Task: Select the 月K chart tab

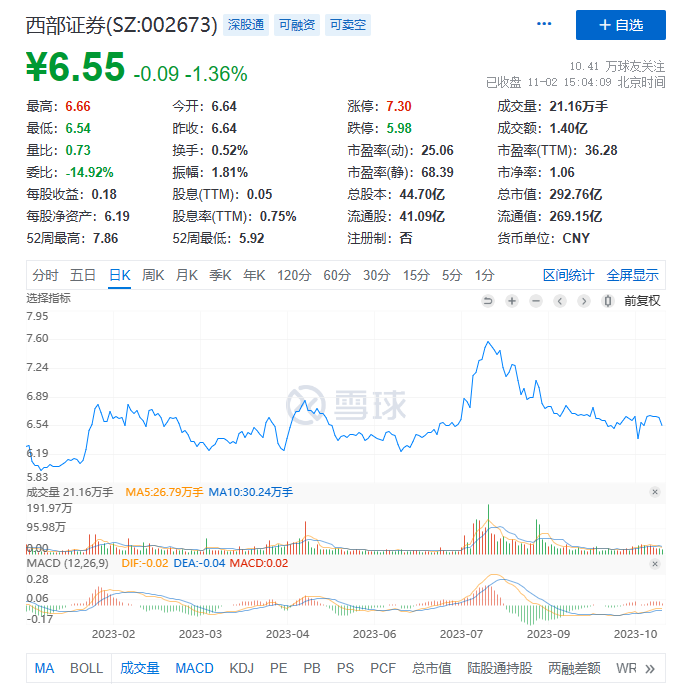Action: tap(187, 275)
